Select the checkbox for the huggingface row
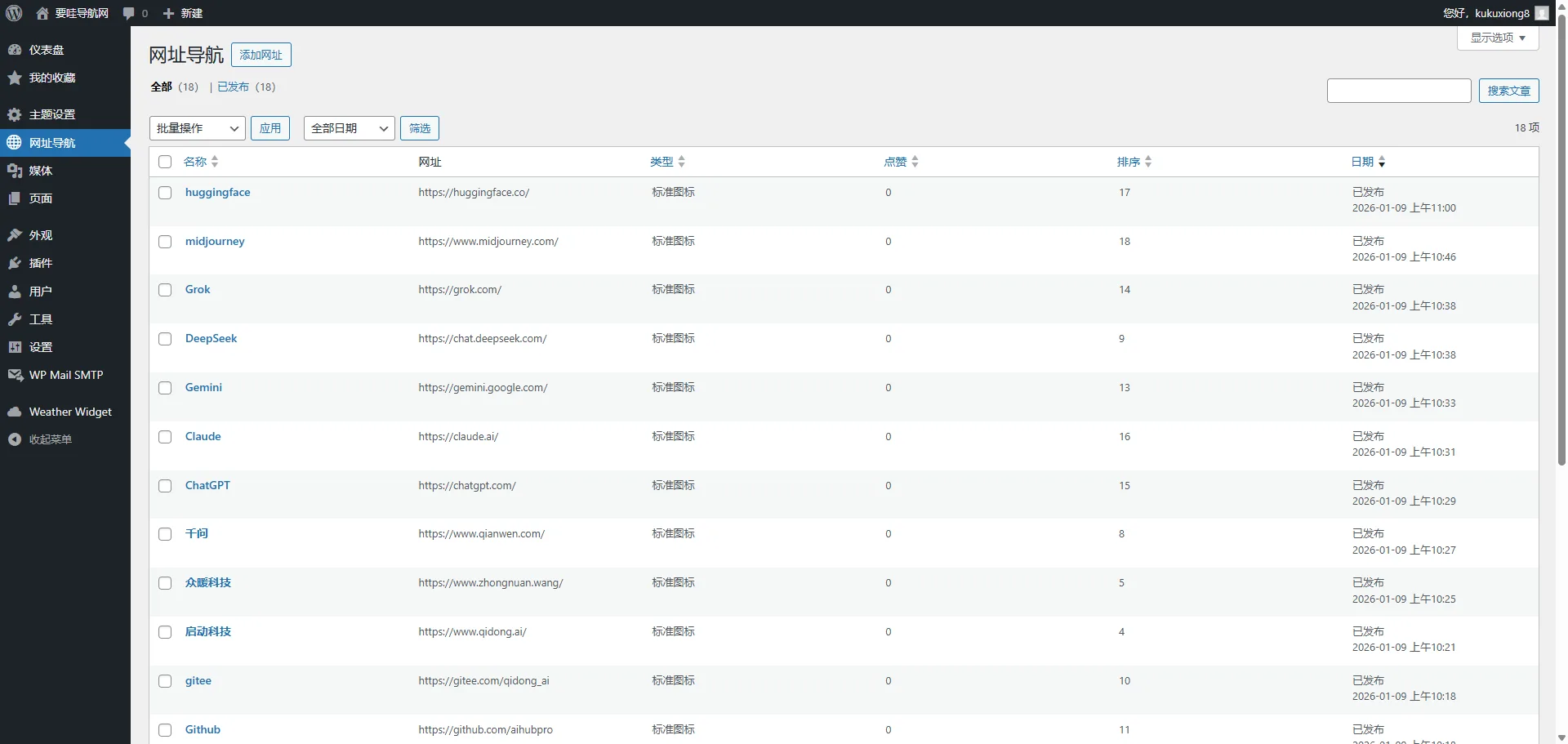Viewport: 1568px width, 744px height. pyautogui.click(x=164, y=193)
